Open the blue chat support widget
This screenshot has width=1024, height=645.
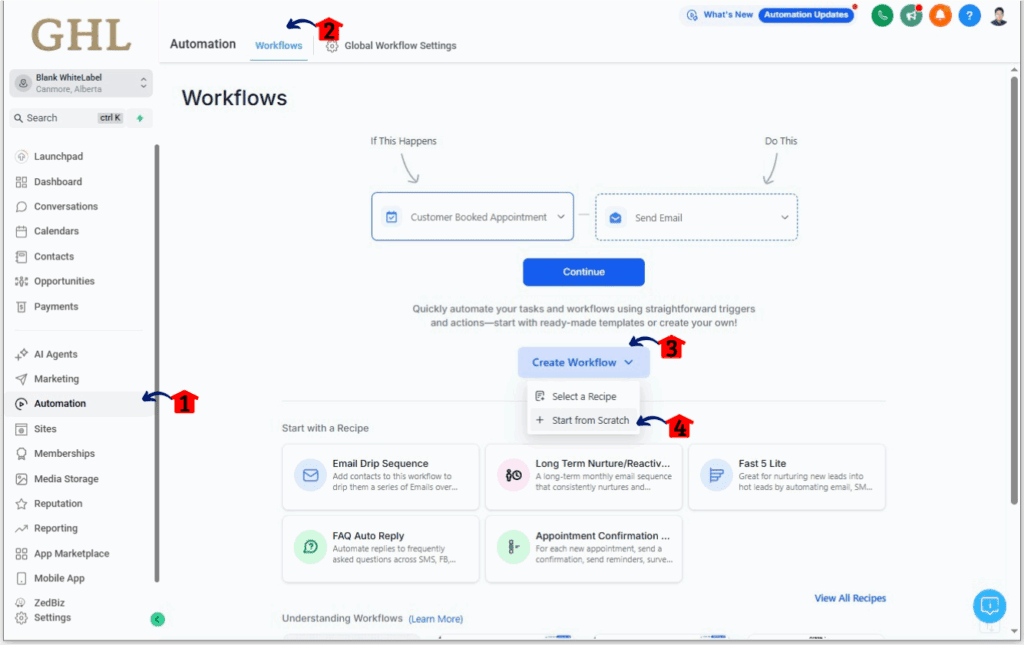[989, 606]
